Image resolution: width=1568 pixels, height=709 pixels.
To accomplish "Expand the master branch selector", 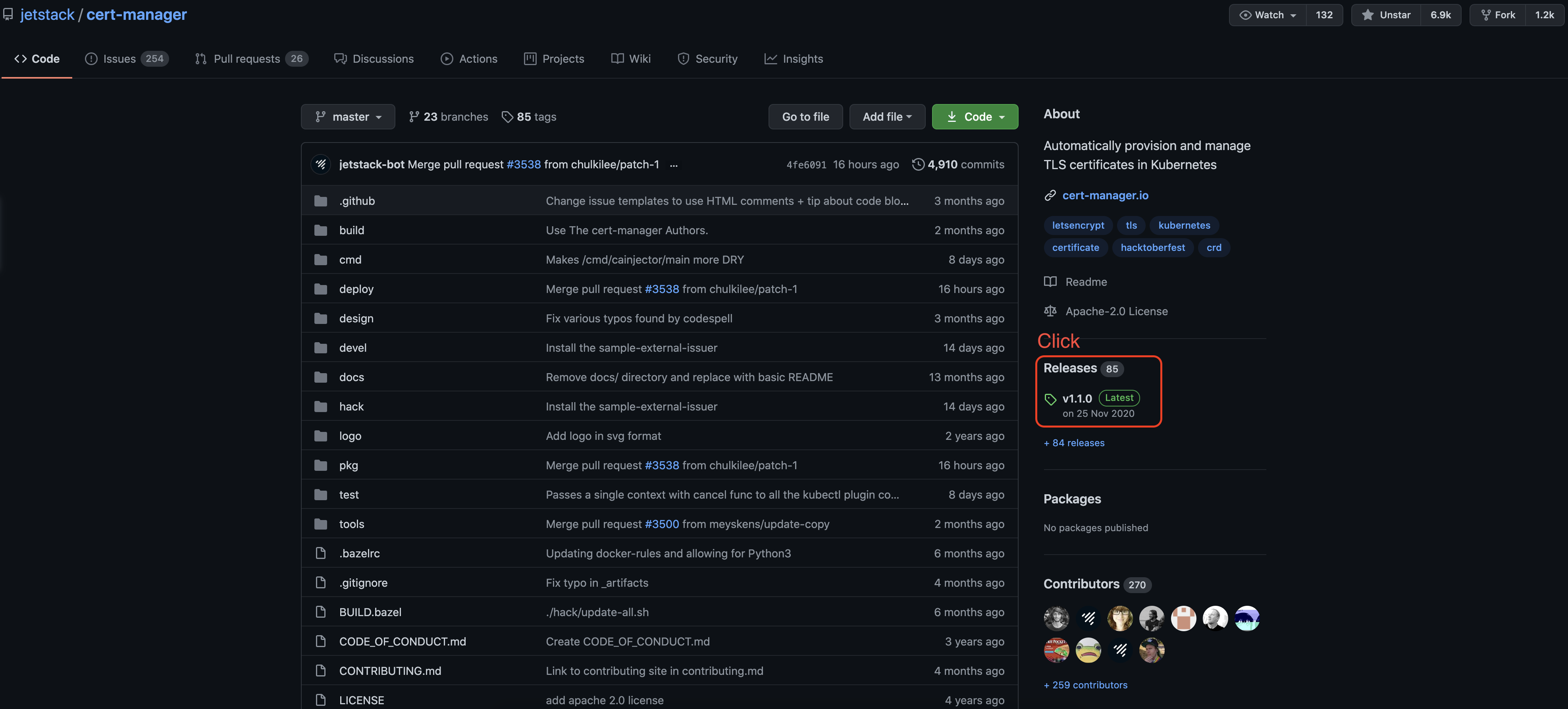I will 348,117.
